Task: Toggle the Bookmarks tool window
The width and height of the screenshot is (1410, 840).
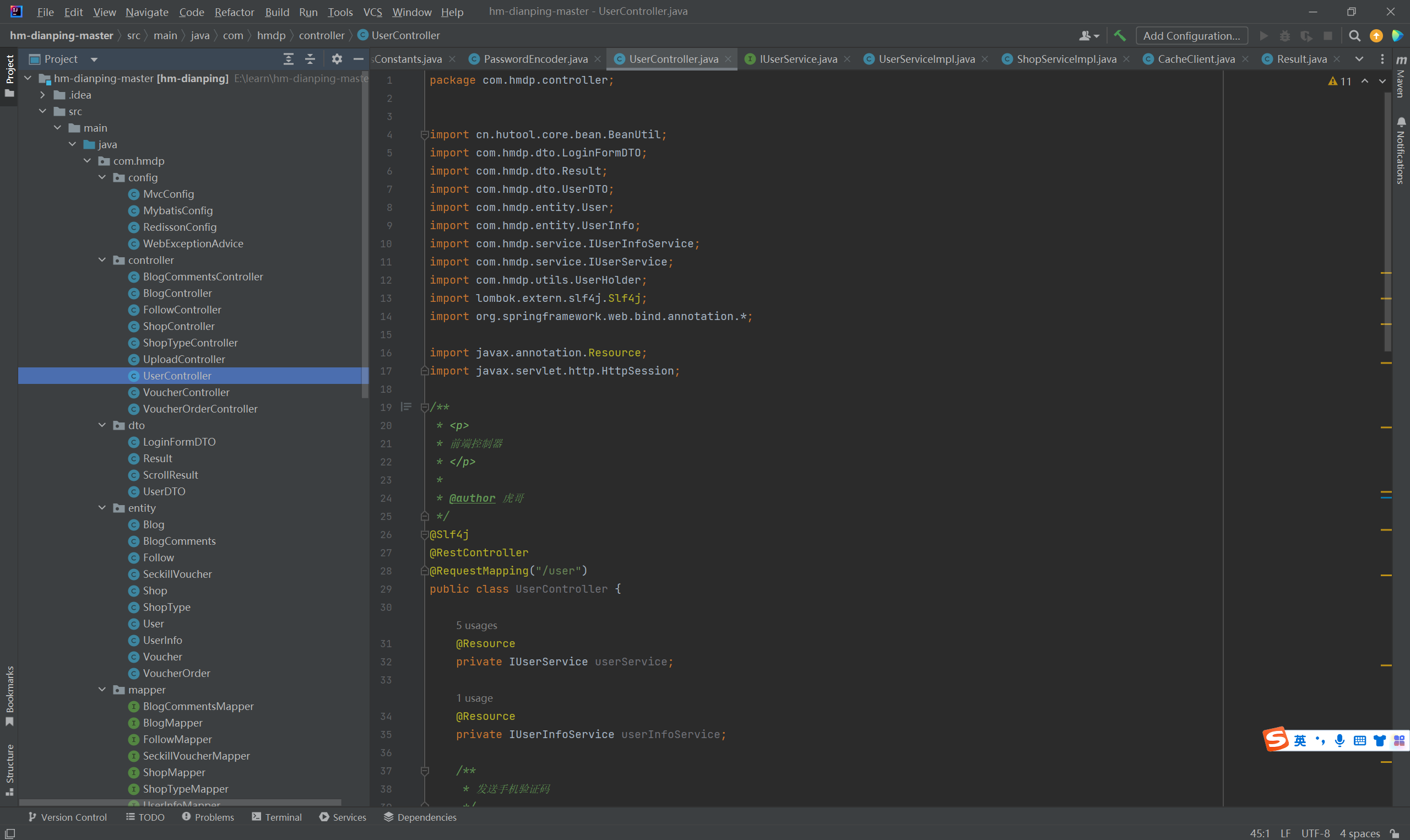Action: [x=9, y=695]
